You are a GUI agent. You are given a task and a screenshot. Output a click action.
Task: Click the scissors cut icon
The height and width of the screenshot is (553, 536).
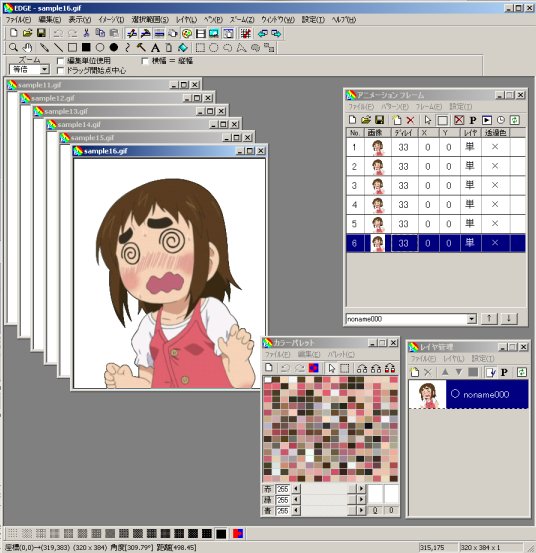[x=86, y=33]
